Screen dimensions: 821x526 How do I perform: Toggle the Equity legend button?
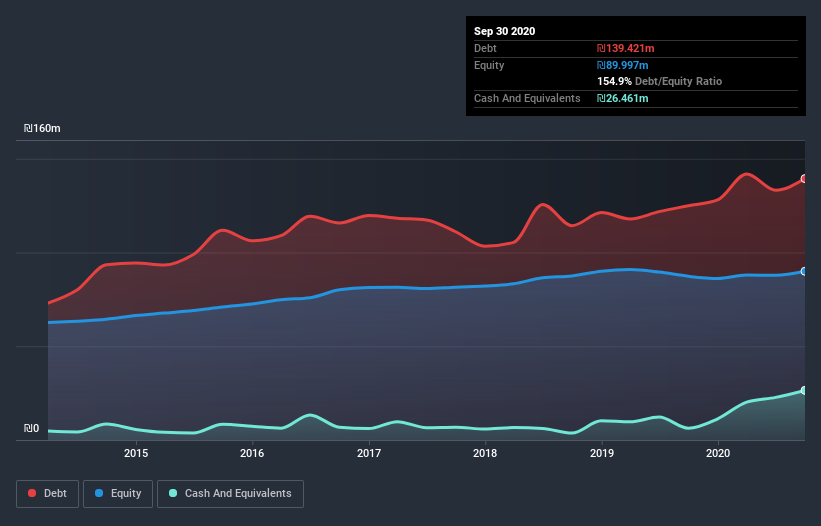point(118,494)
